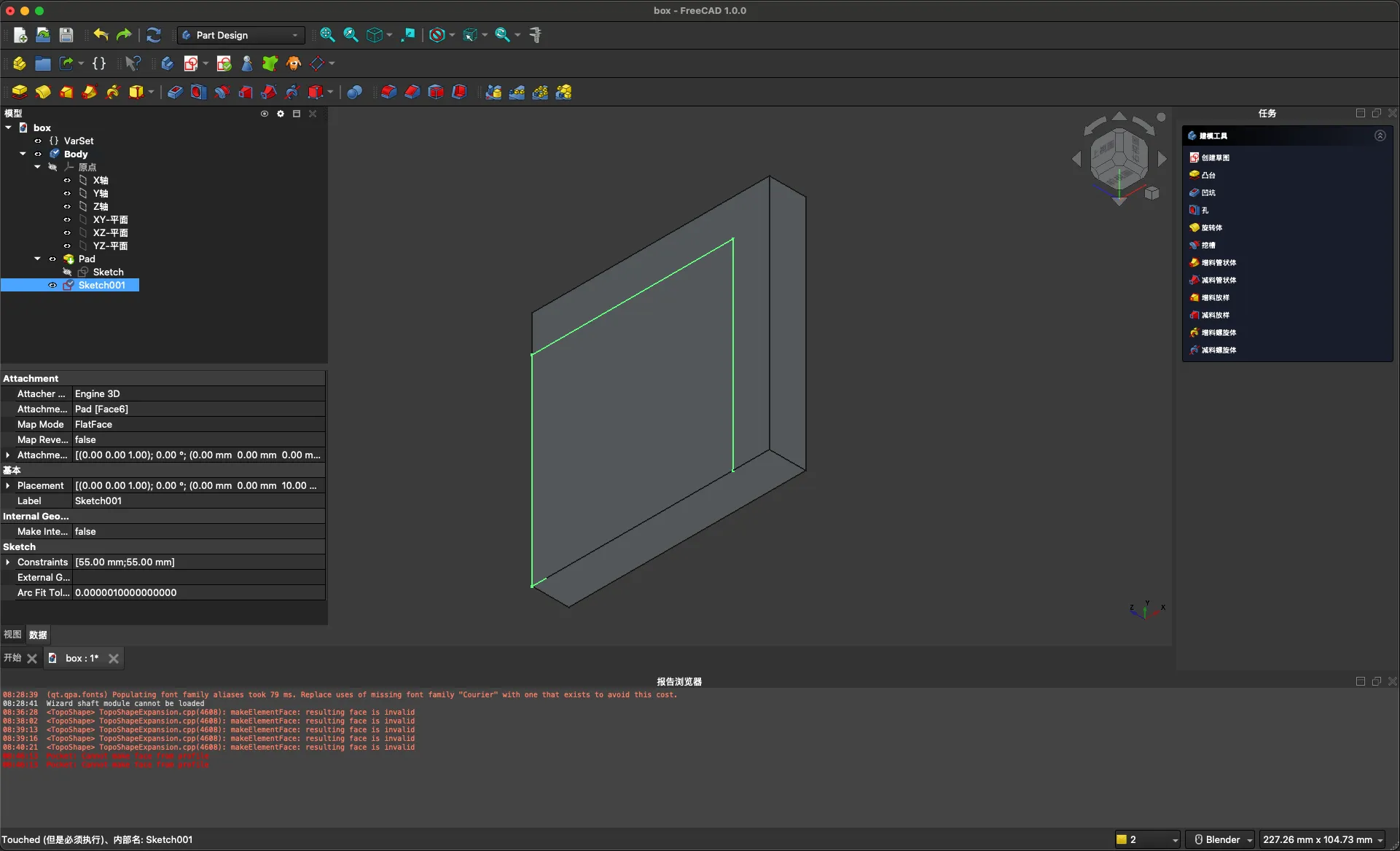Expand the Constraints property row
Screen dimensions: 1400x851
[x=8, y=562]
